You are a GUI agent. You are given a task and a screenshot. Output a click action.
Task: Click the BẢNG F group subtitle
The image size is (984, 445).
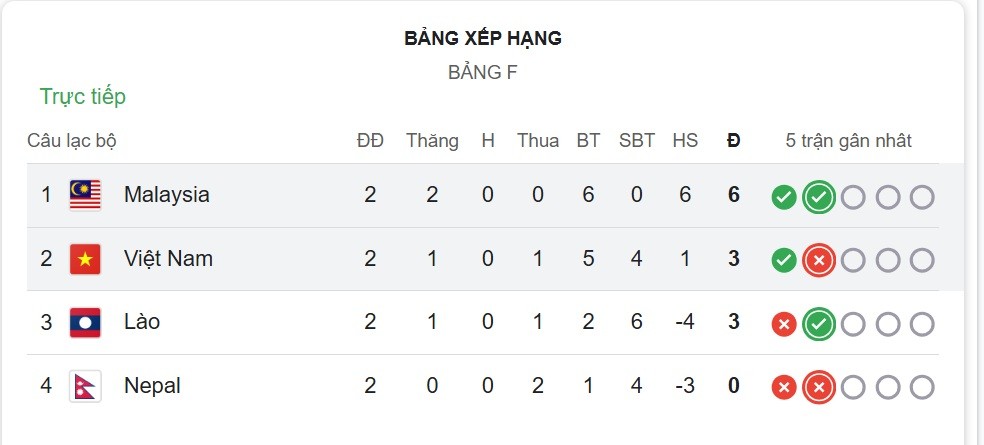[483, 73]
